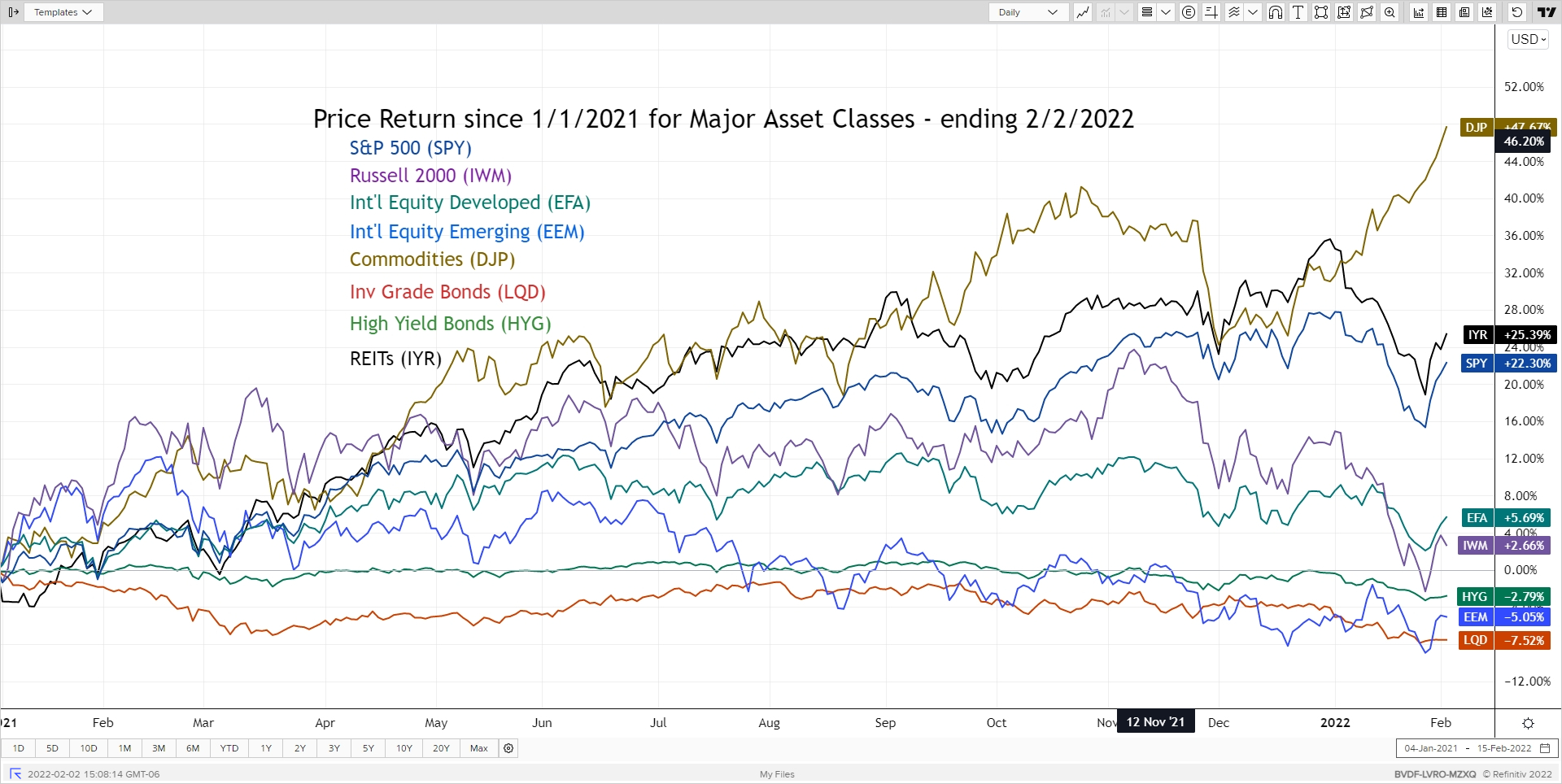Click the Max range button

[x=479, y=748]
